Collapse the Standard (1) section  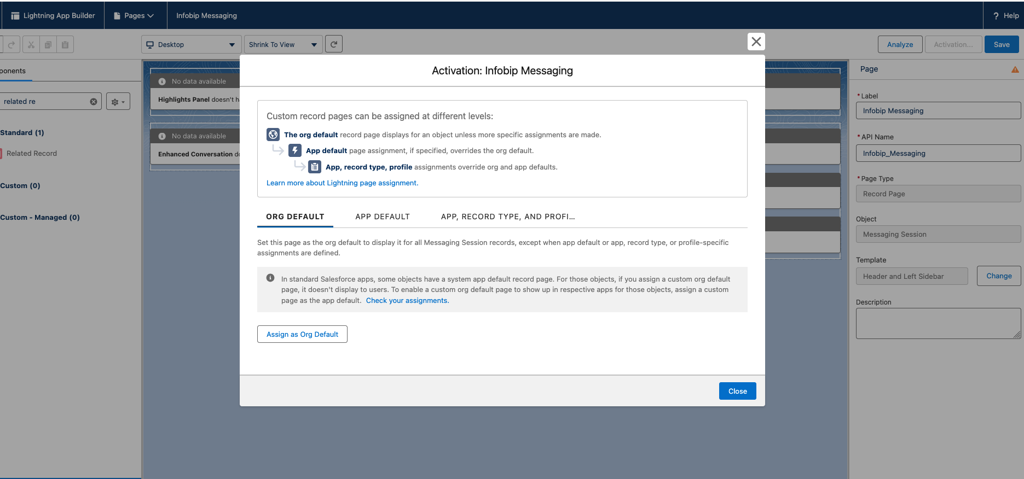[22, 133]
